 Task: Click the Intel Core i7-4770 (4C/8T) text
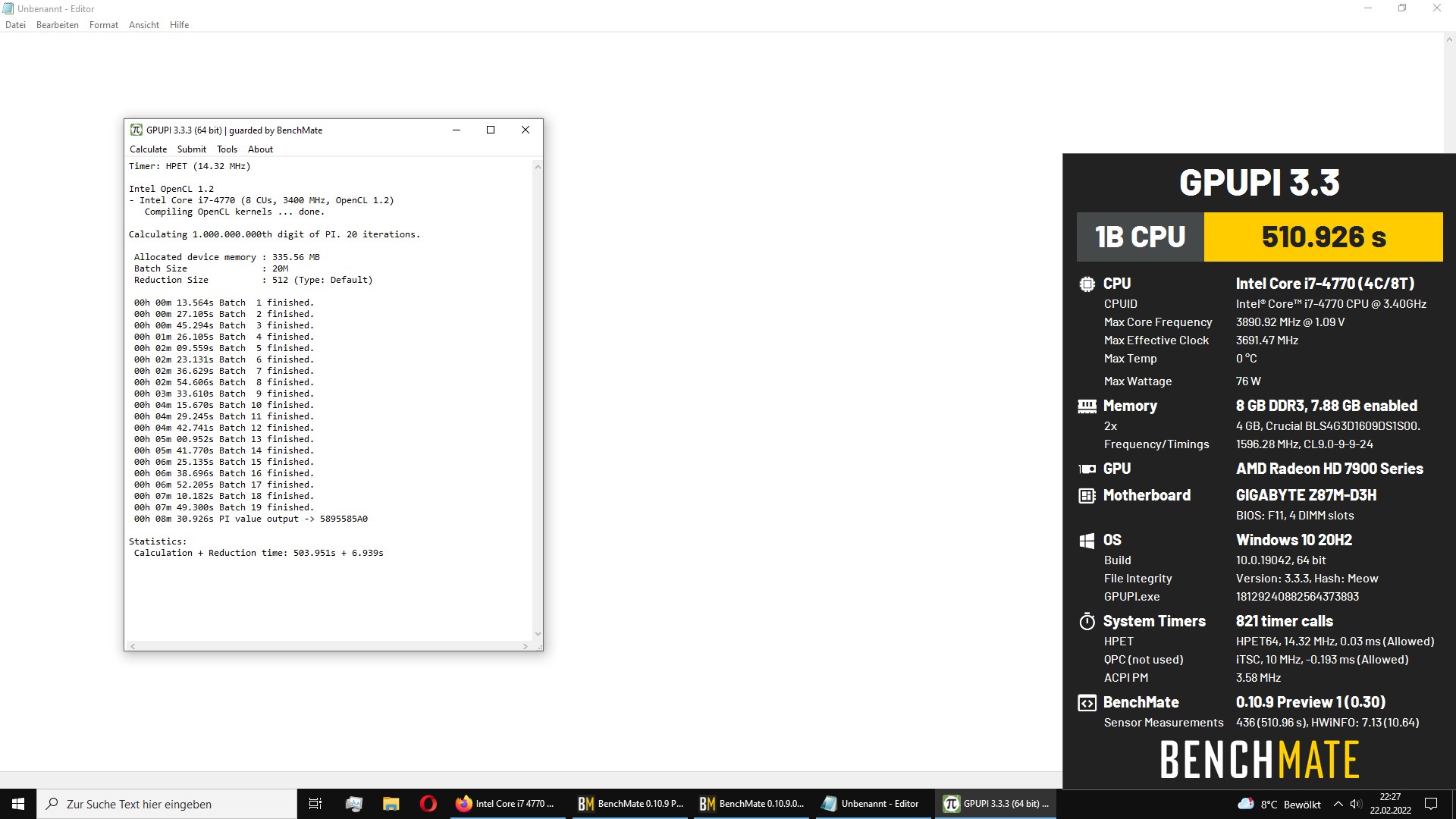pos(1325,284)
